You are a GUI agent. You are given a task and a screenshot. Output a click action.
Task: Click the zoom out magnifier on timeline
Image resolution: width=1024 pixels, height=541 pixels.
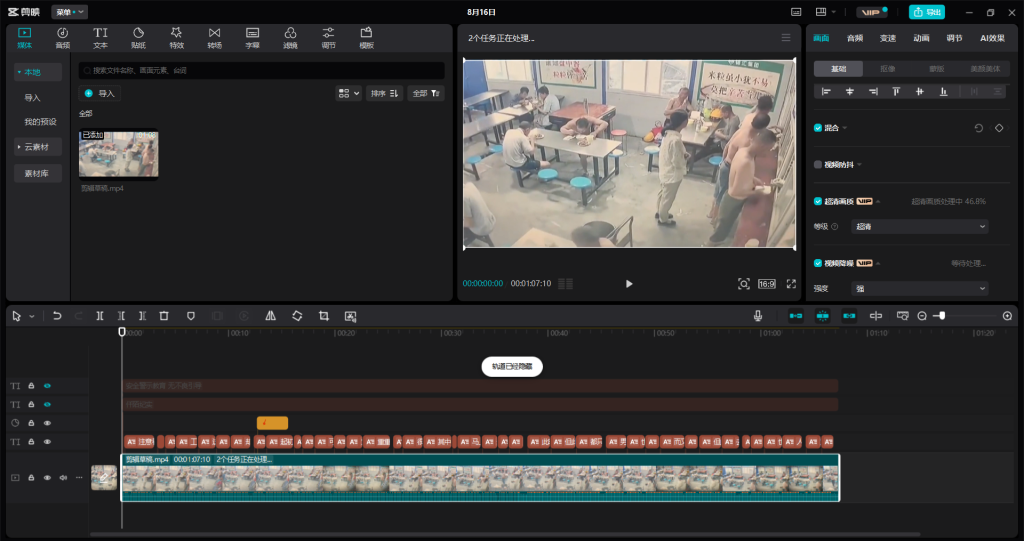[922, 316]
